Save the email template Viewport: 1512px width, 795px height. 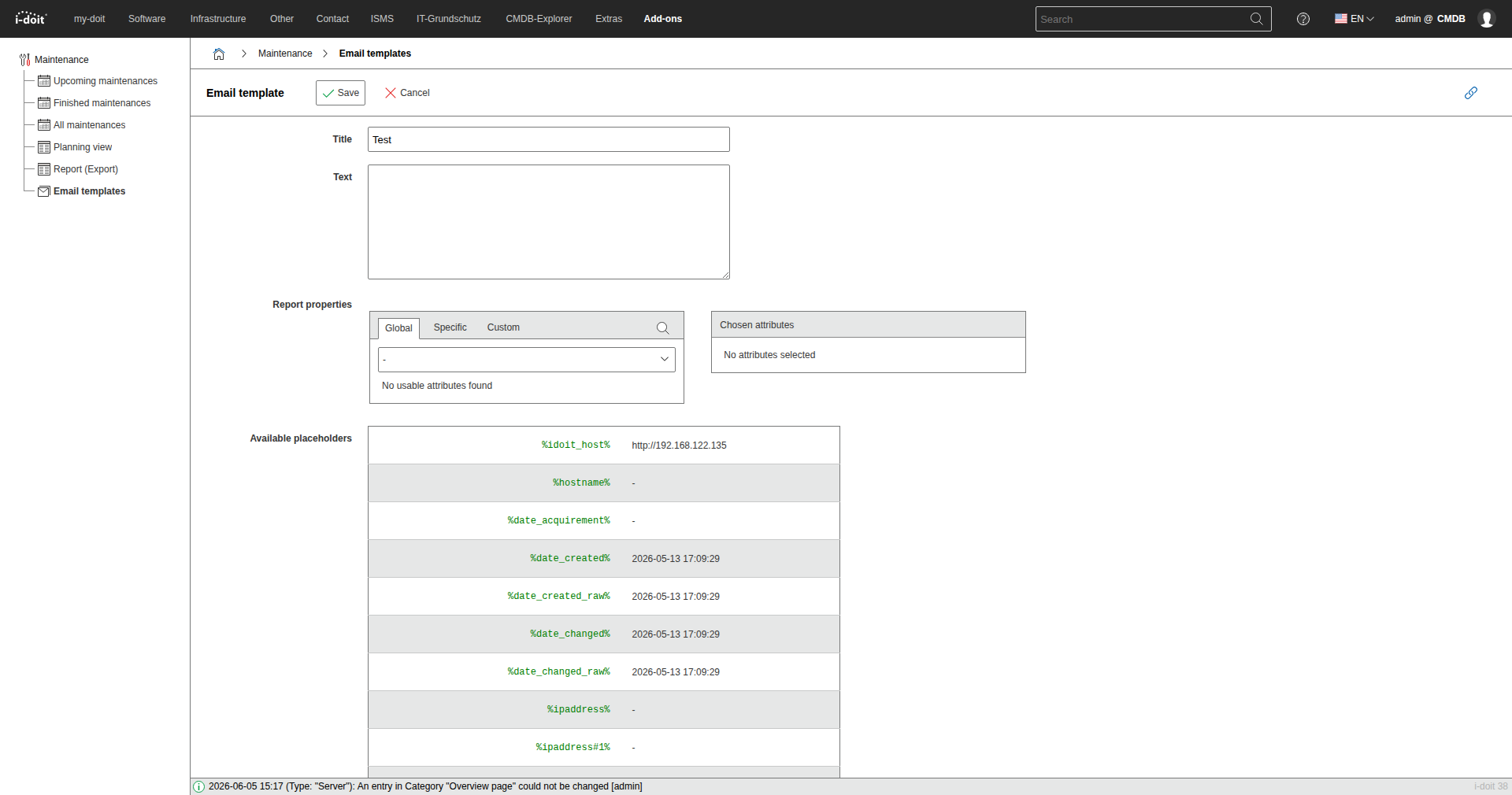(340, 93)
